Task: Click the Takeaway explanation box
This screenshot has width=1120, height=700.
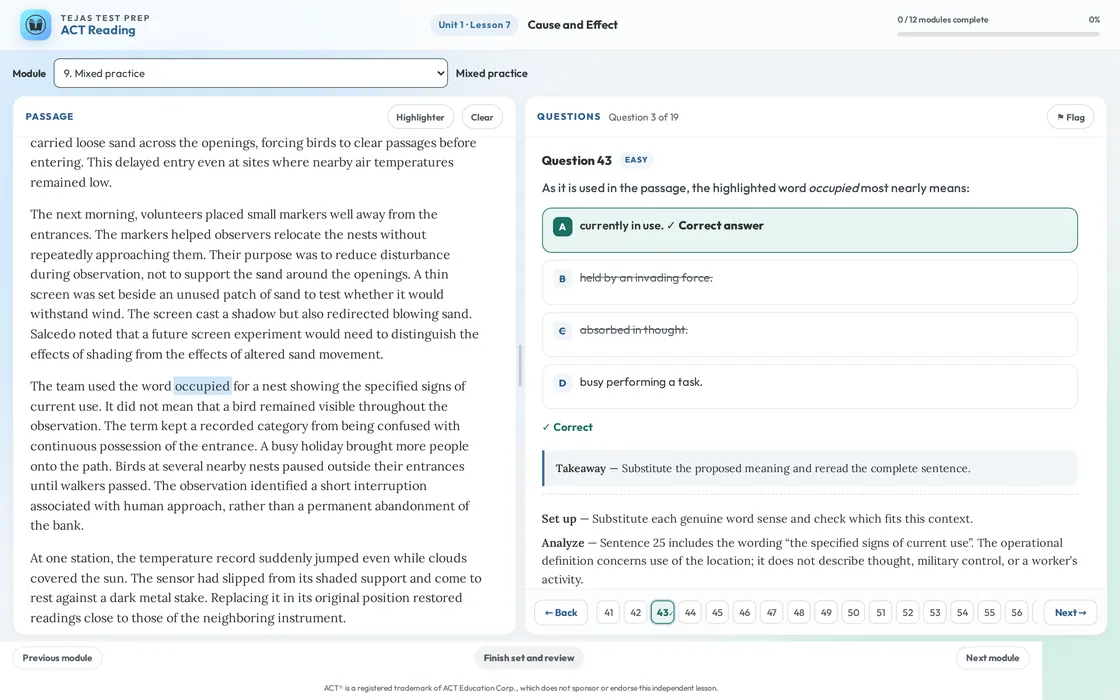Action: (x=809, y=469)
